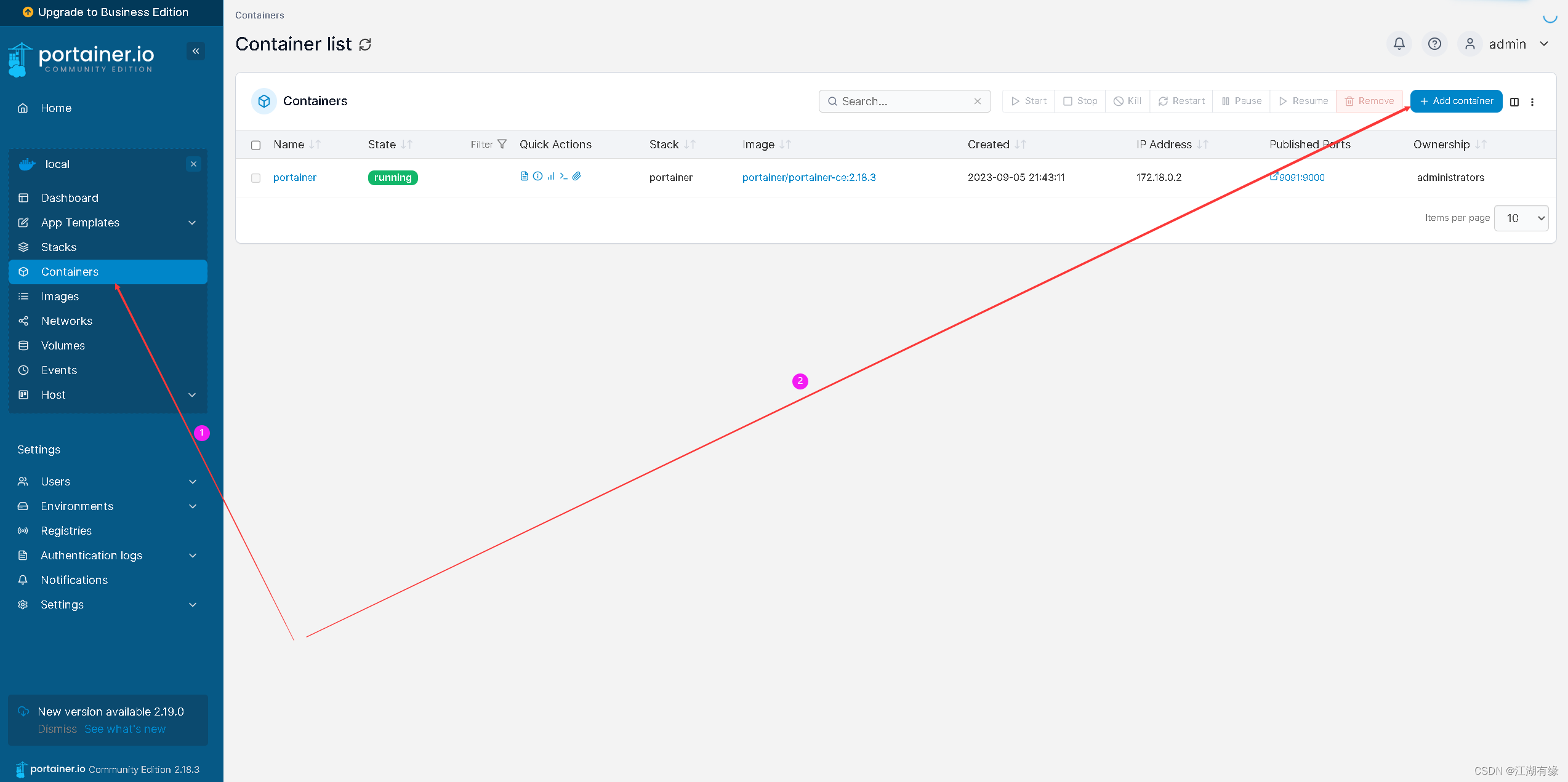Open console for portainer container
Image resolution: width=1568 pixels, height=782 pixels.
(x=563, y=176)
